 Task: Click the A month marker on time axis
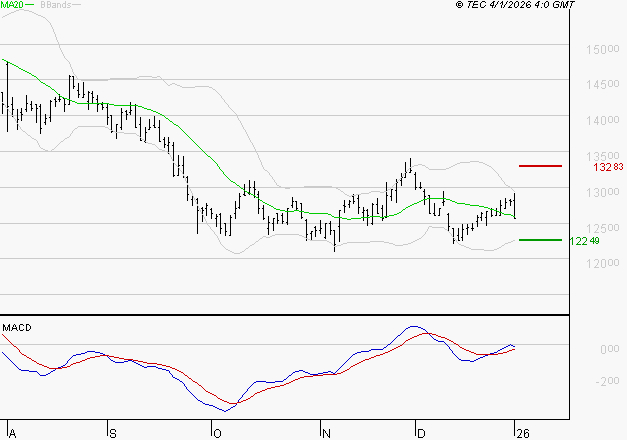pos(13,434)
